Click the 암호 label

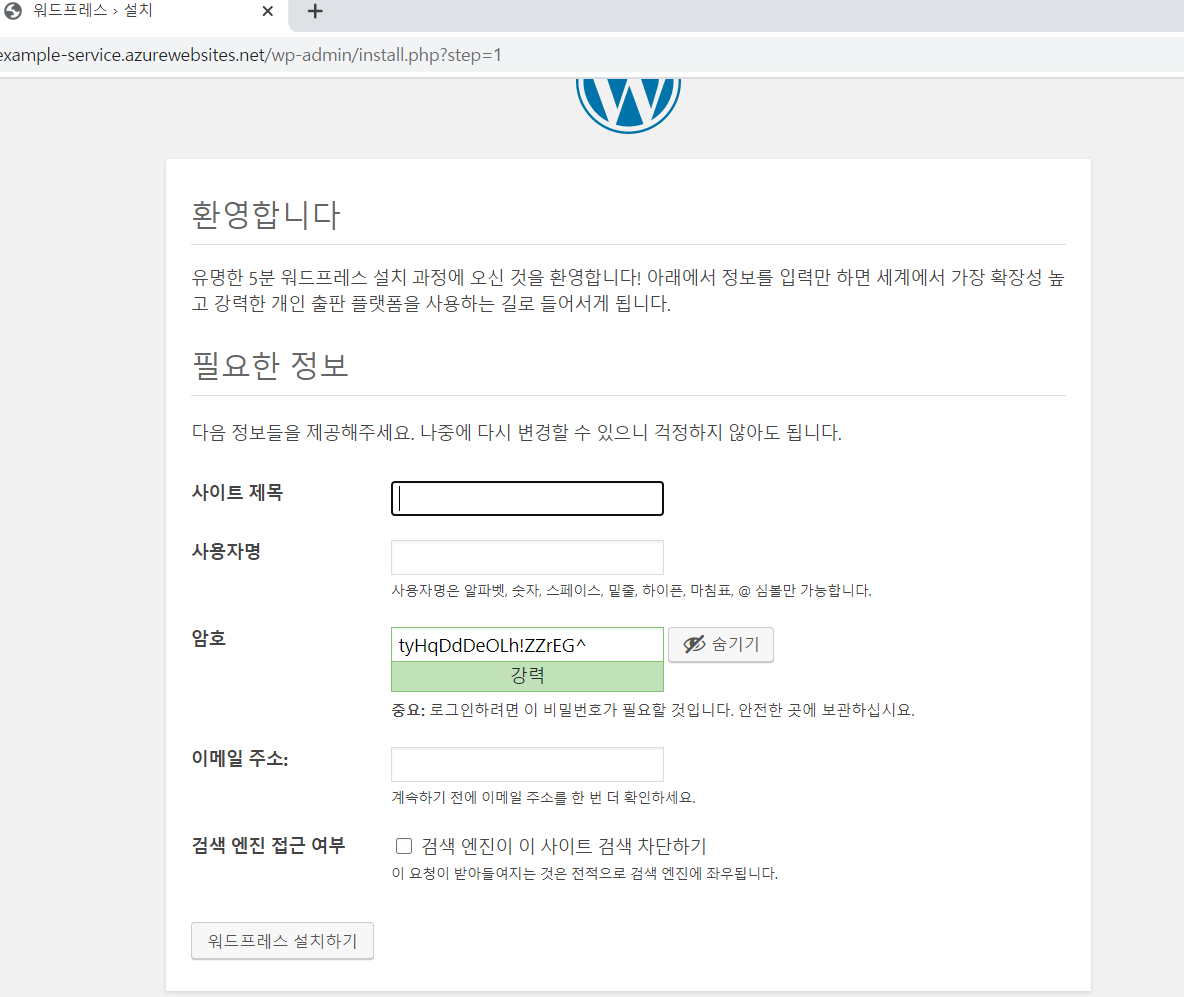(x=208, y=639)
